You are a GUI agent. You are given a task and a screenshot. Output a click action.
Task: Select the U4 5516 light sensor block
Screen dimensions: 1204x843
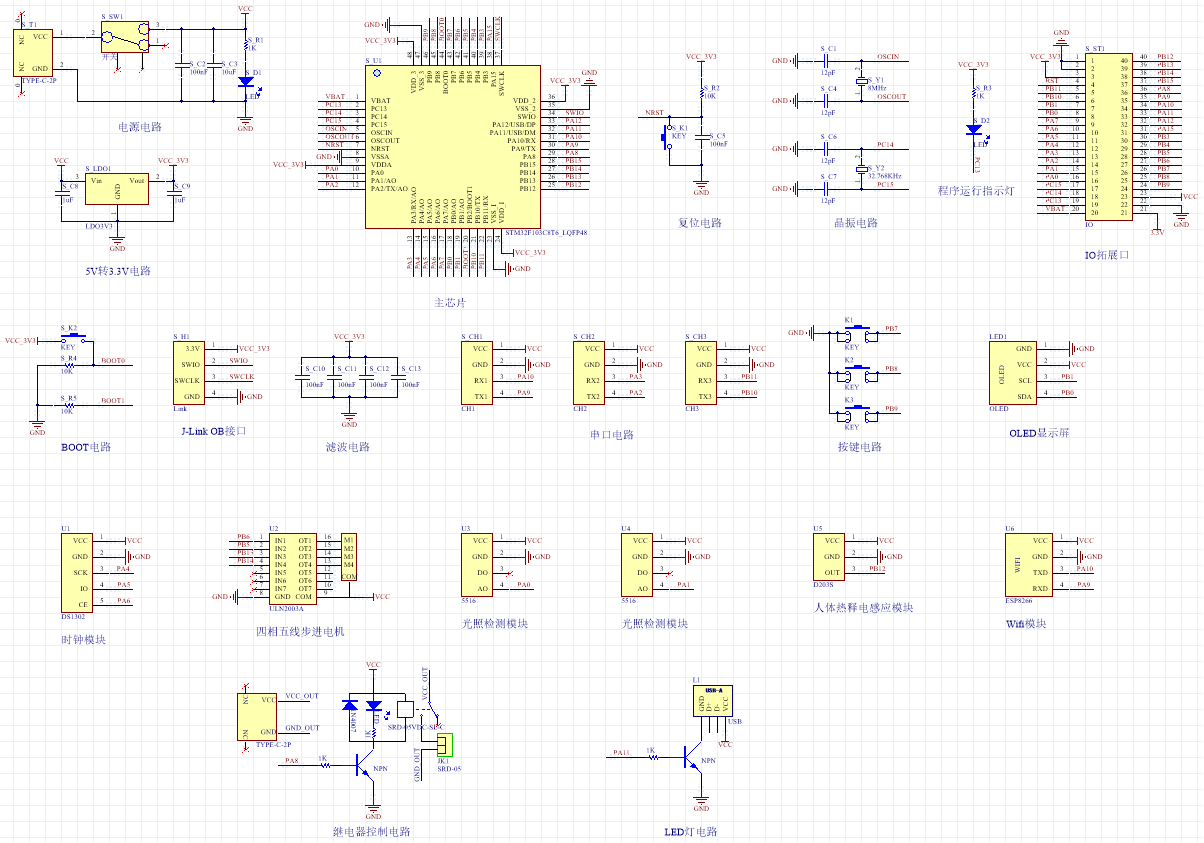[x=639, y=564]
